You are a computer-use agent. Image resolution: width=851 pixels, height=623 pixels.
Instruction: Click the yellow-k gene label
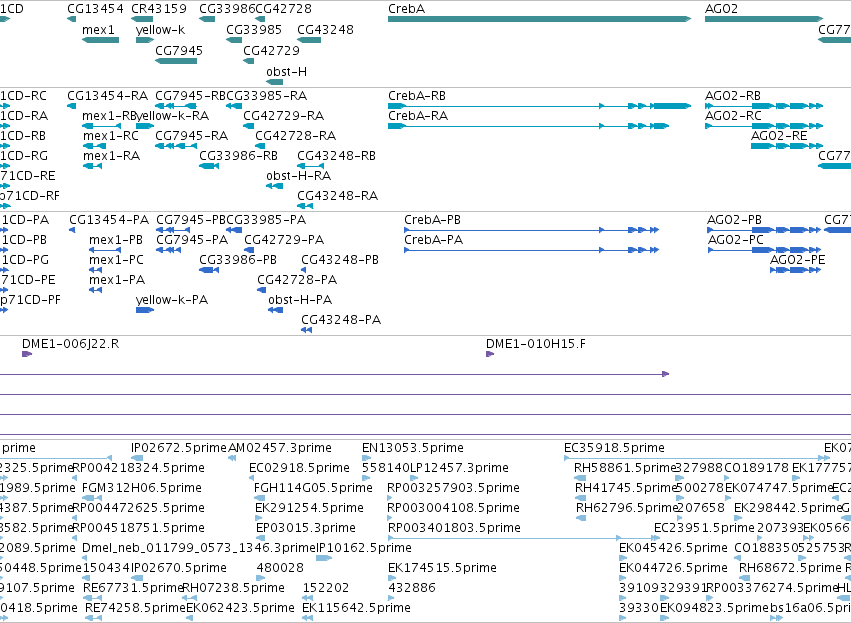[x=160, y=29]
